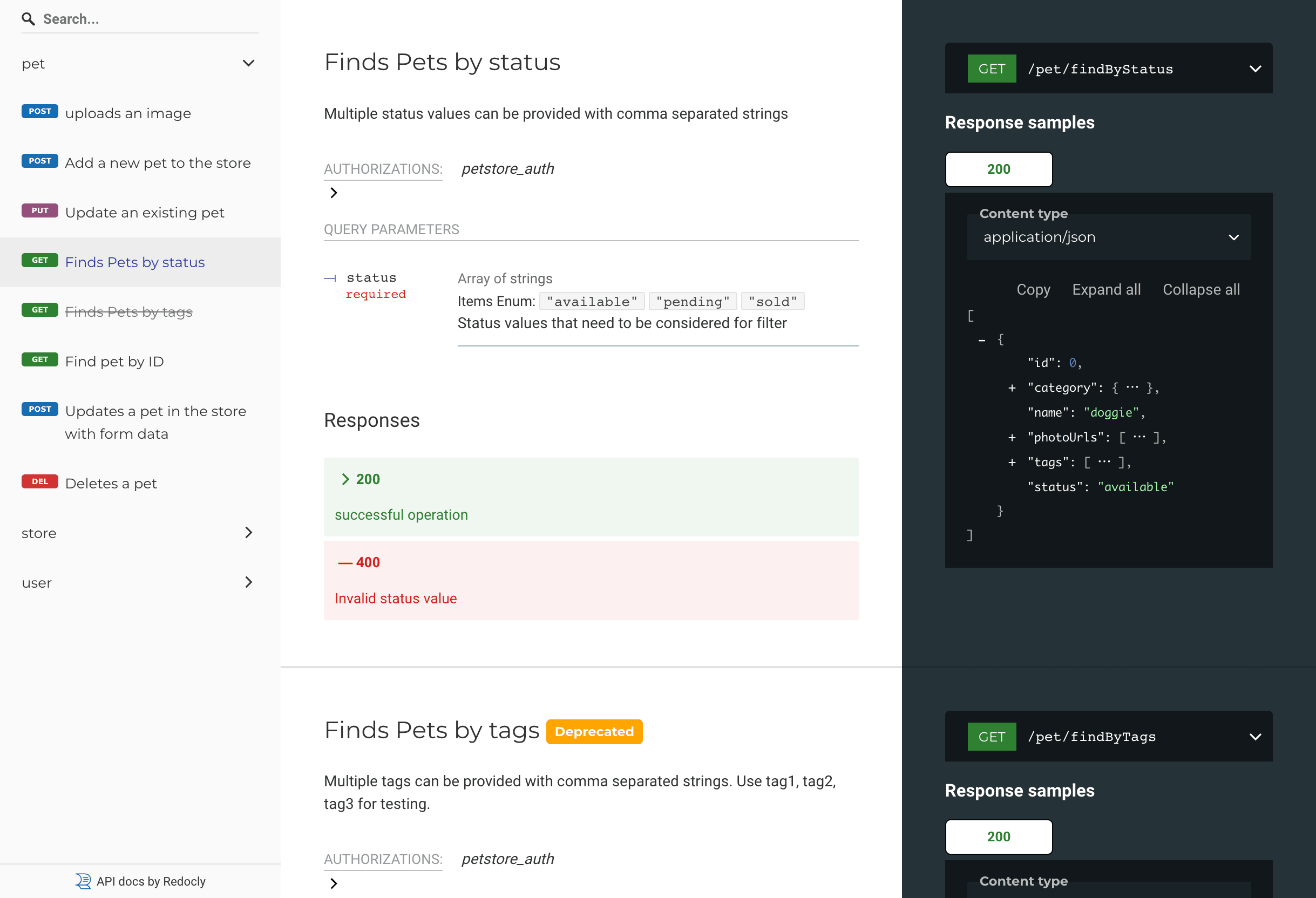Click the Search input field

pyautogui.click(x=147, y=19)
